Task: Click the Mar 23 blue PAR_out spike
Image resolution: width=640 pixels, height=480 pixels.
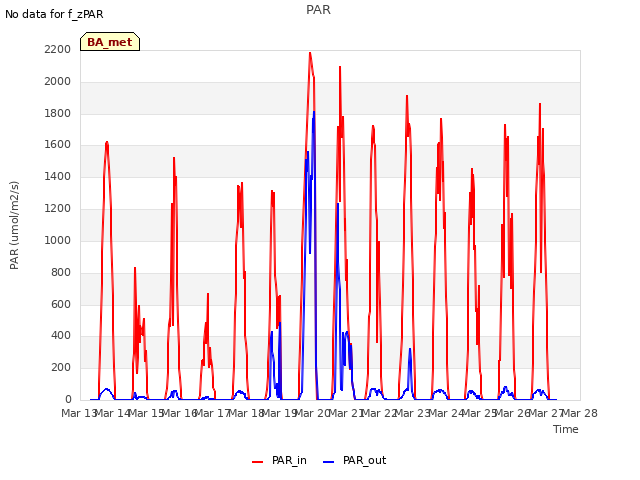Action: click(x=410, y=350)
